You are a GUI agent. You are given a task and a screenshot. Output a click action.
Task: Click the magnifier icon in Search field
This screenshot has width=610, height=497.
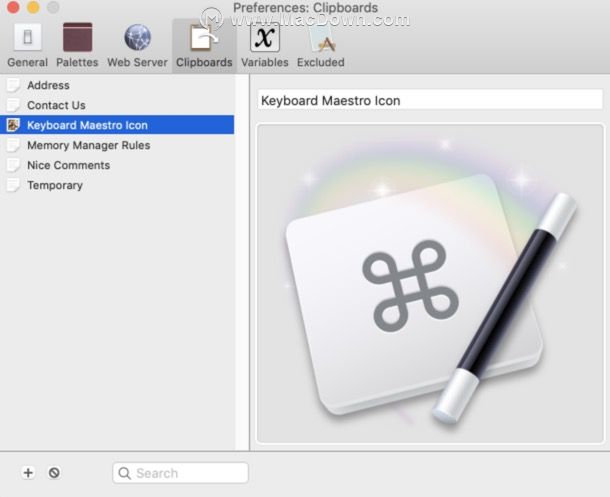click(x=124, y=473)
